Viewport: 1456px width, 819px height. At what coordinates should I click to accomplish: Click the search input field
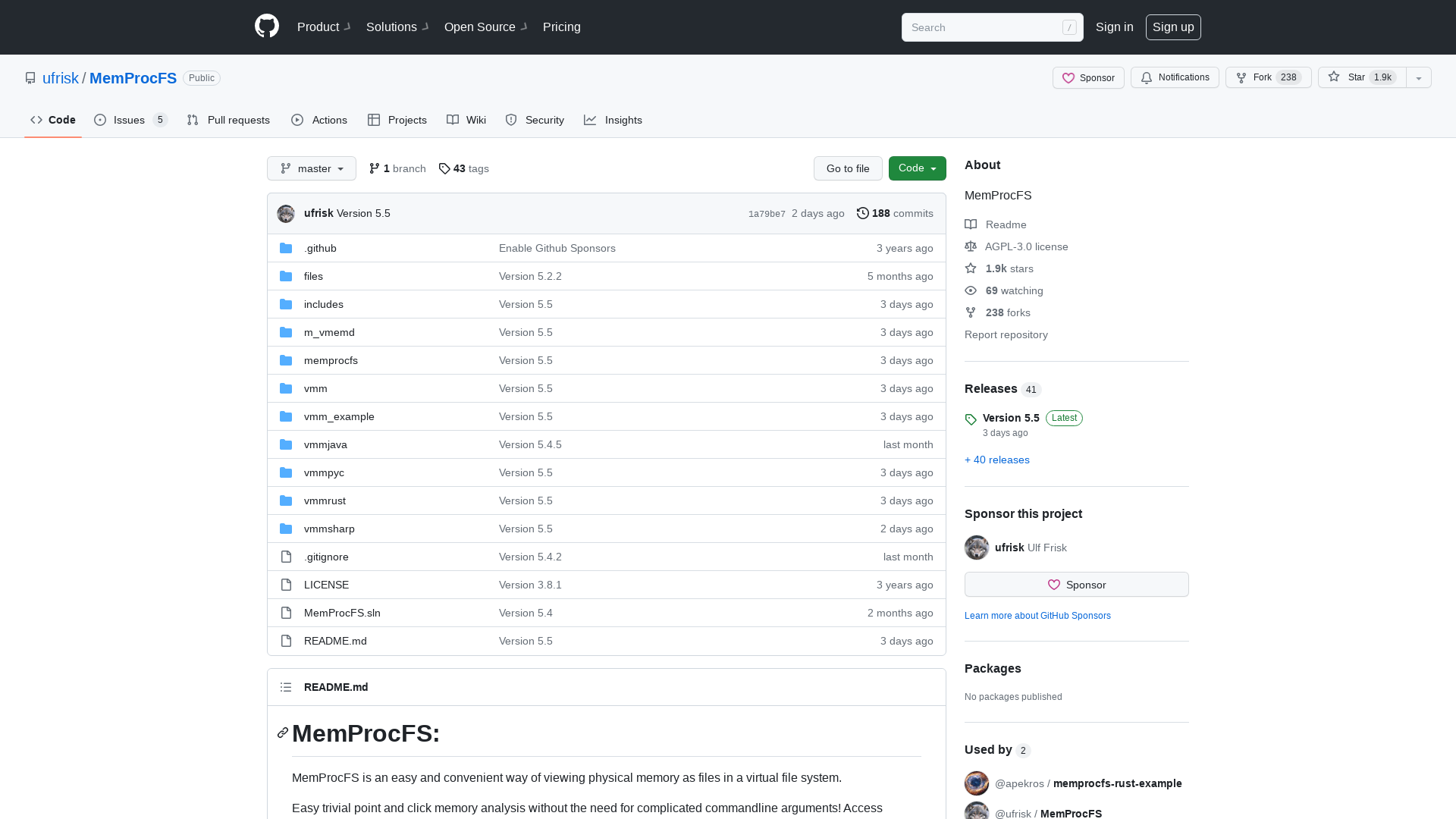(x=992, y=27)
